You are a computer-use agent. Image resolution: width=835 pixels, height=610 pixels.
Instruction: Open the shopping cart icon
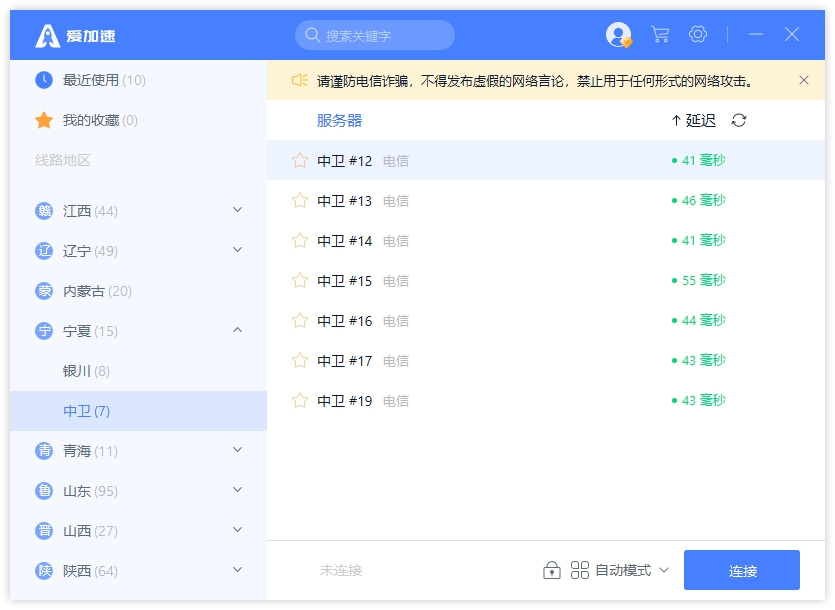point(660,35)
